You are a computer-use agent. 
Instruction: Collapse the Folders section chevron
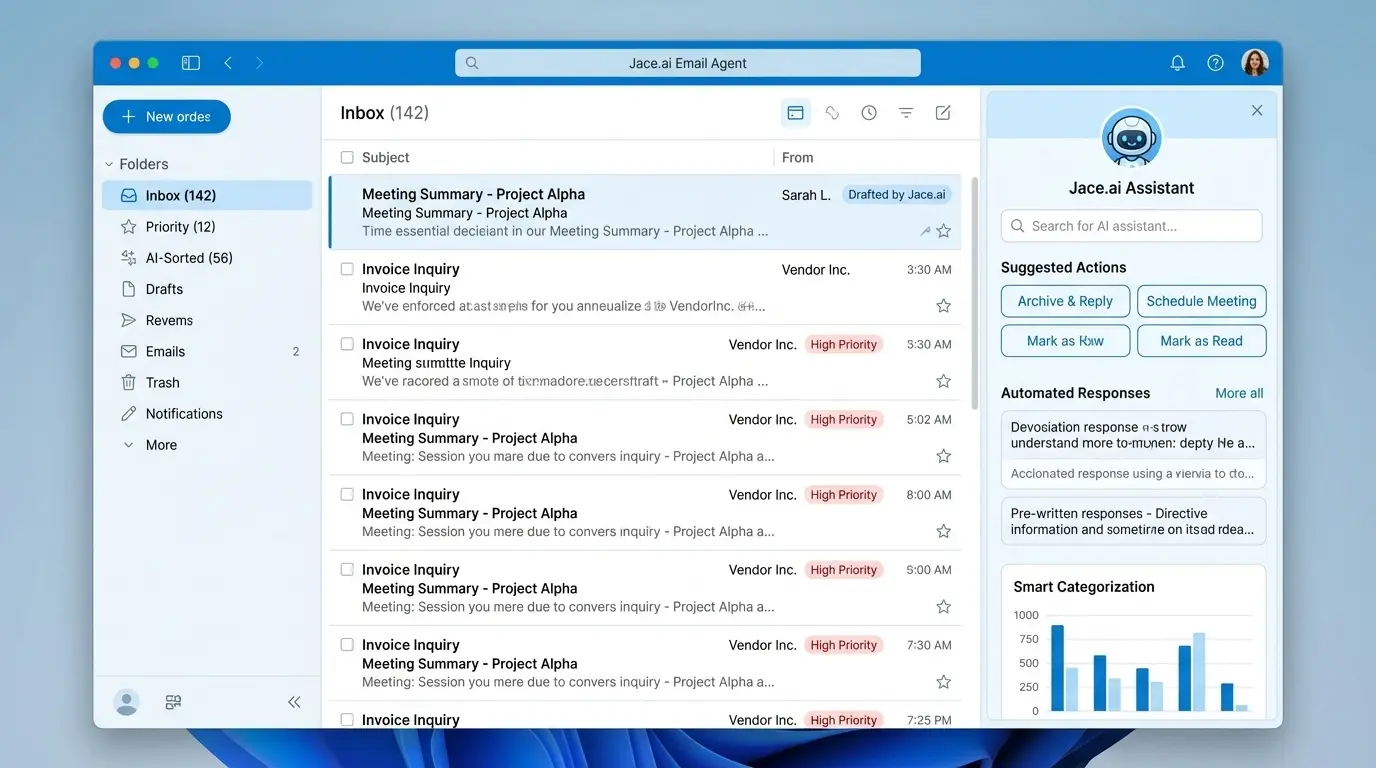(109, 164)
